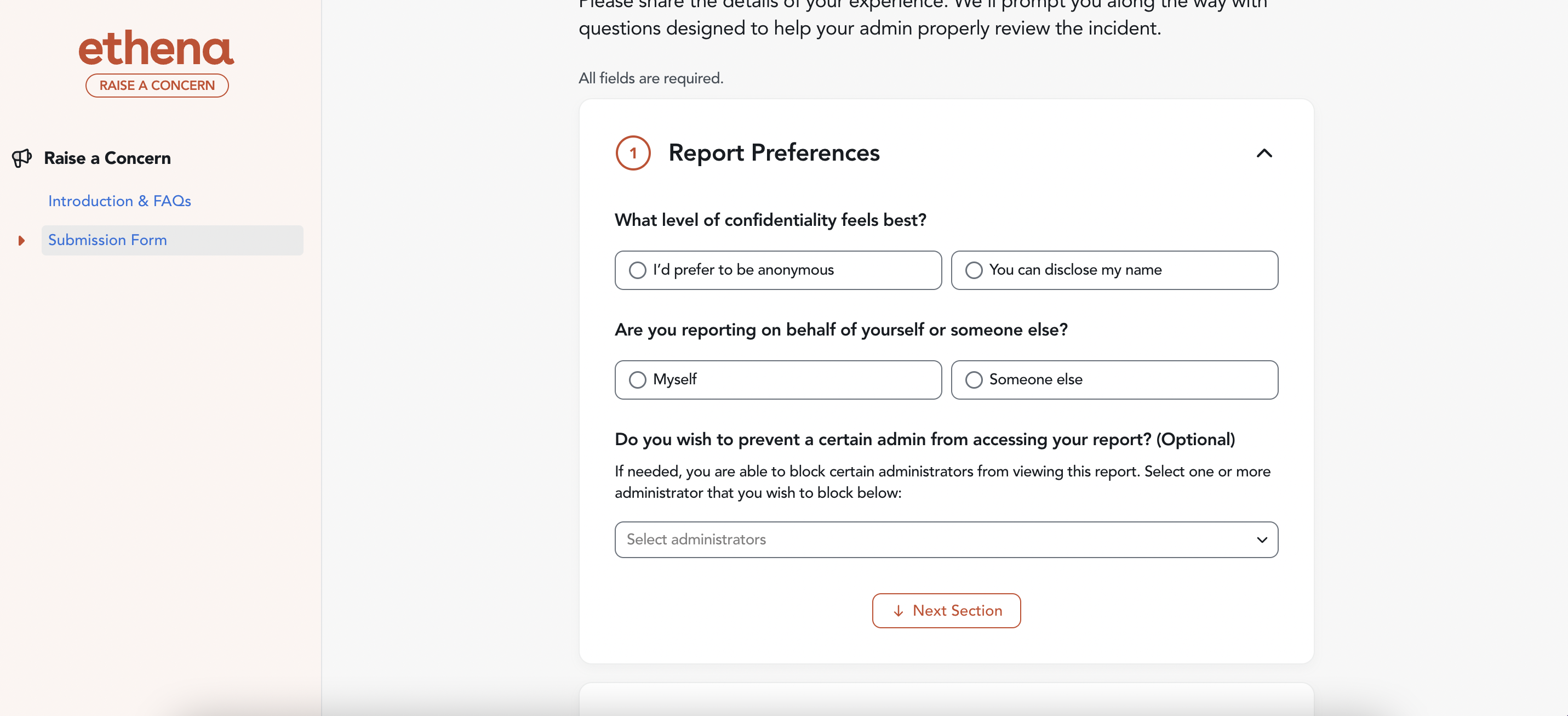The image size is (1568, 716).
Task: Select I'd prefer to be anonymous
Action: [x=778, y=270]
